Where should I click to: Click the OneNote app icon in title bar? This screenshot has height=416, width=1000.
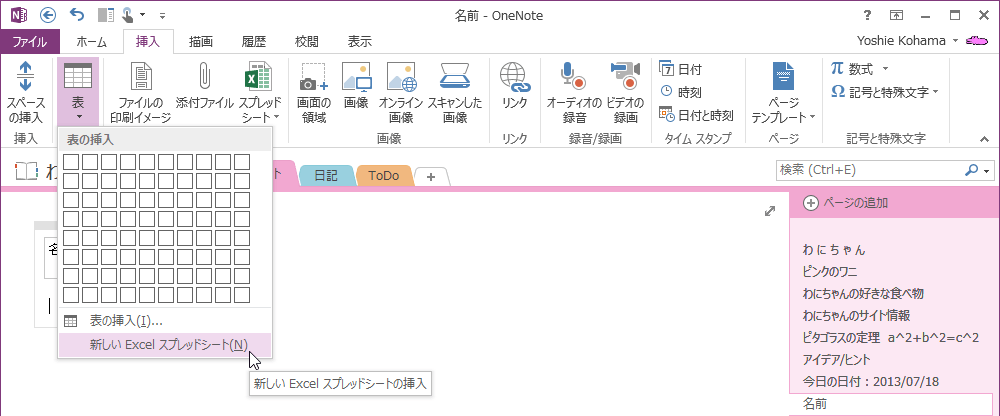click(x=18, y=15)
